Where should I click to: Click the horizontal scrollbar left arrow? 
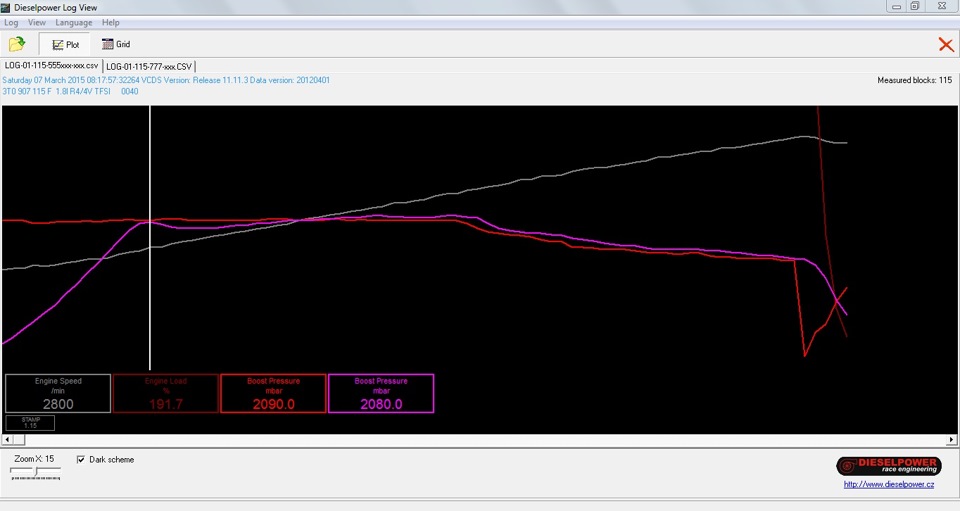pyautogui.click(x=7, y=439)
